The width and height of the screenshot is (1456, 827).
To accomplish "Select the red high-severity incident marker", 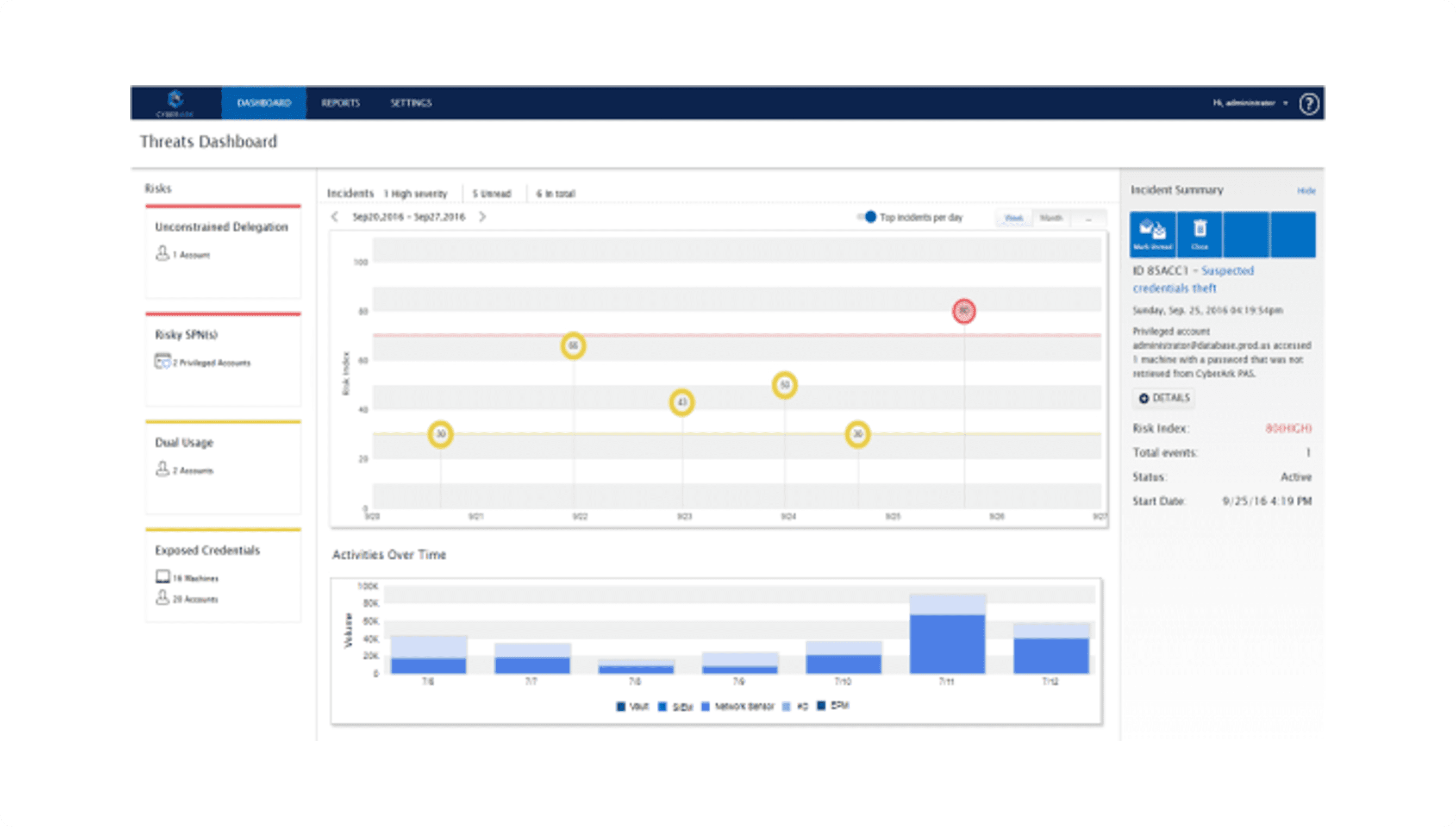I will pos(964,311).
